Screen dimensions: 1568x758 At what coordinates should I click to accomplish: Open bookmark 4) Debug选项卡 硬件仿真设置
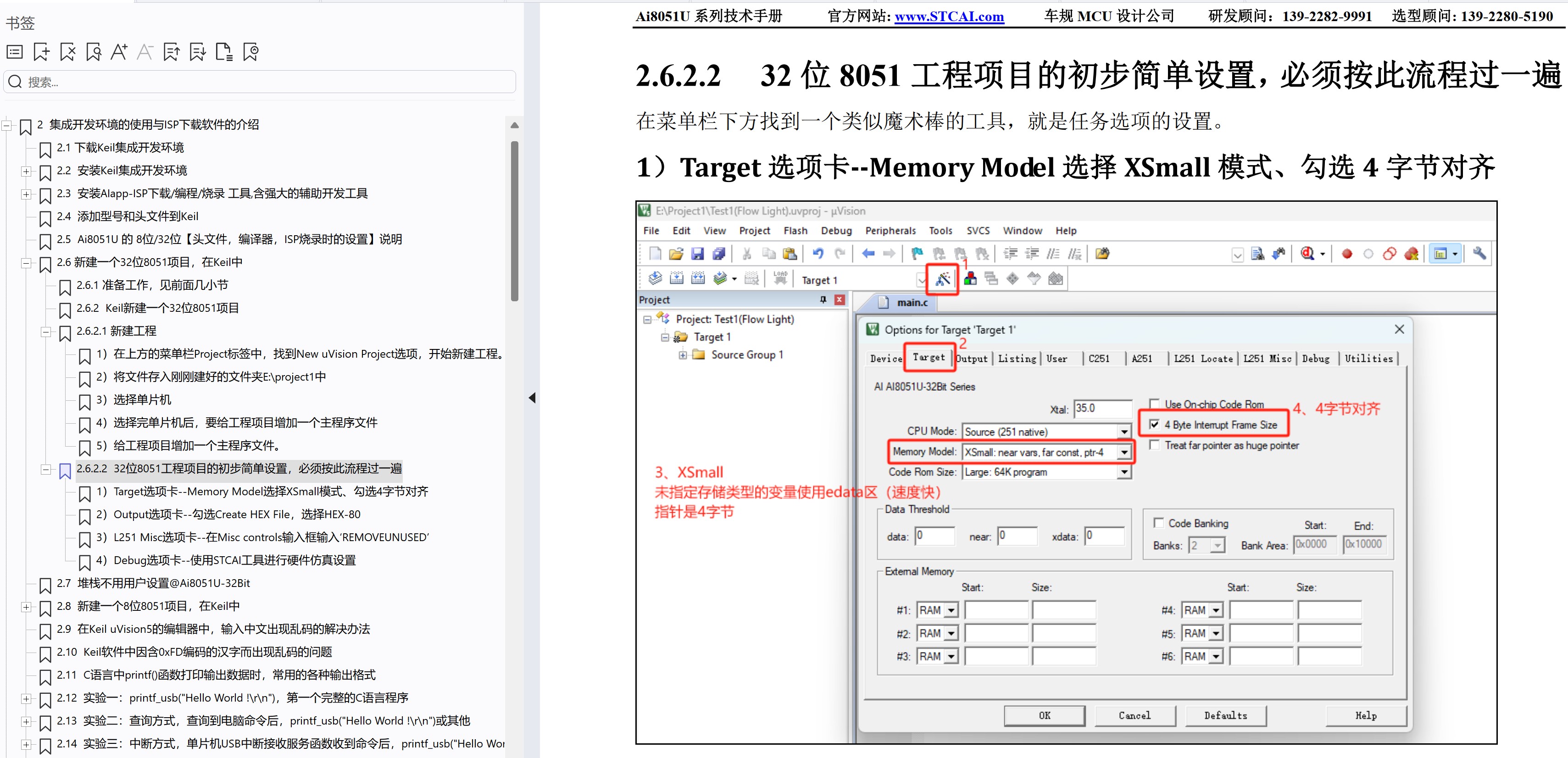(x=226, y=560)
